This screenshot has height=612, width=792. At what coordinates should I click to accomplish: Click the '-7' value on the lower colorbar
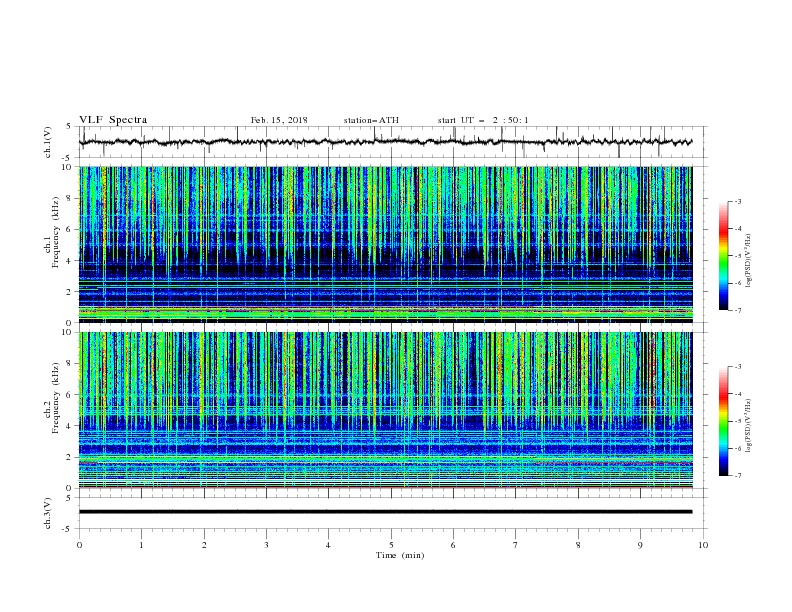click(x=737, y=475)
